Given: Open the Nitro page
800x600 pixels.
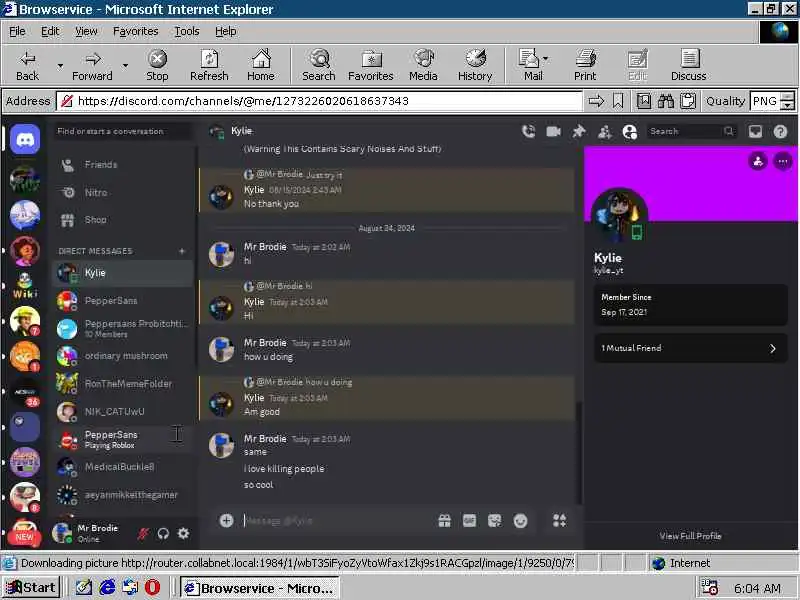Looking at the screenshot, I should click(123, 192).
